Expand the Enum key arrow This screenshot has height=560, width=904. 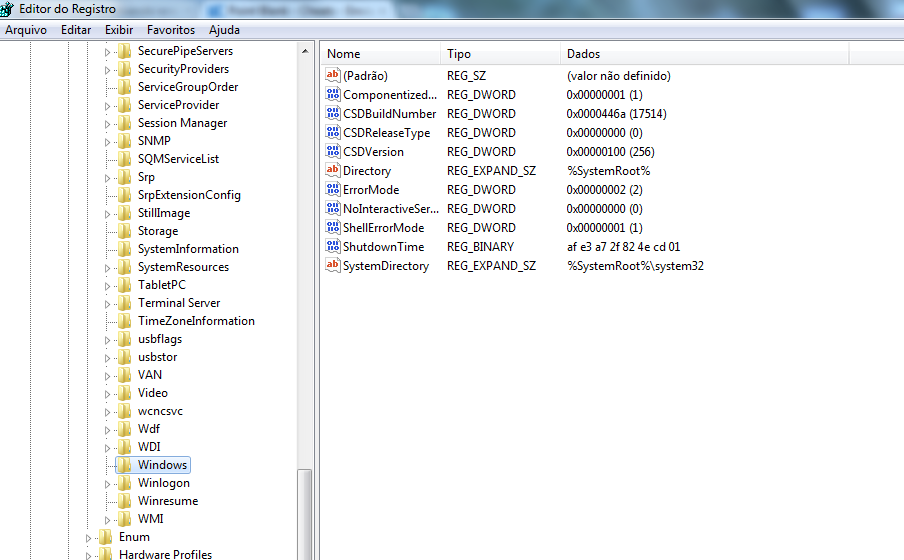tap(89, 537)
